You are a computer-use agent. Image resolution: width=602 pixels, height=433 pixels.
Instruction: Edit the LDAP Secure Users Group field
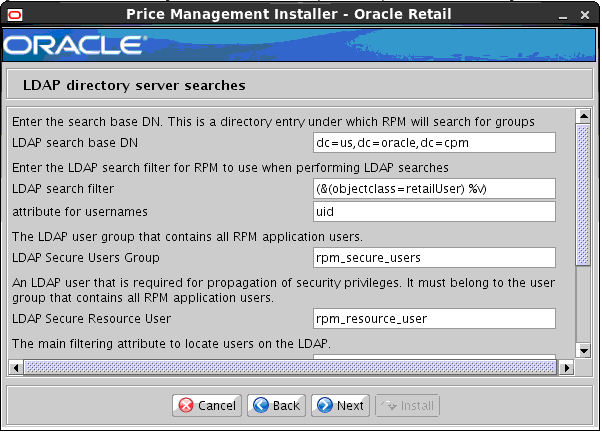(434, 258)
